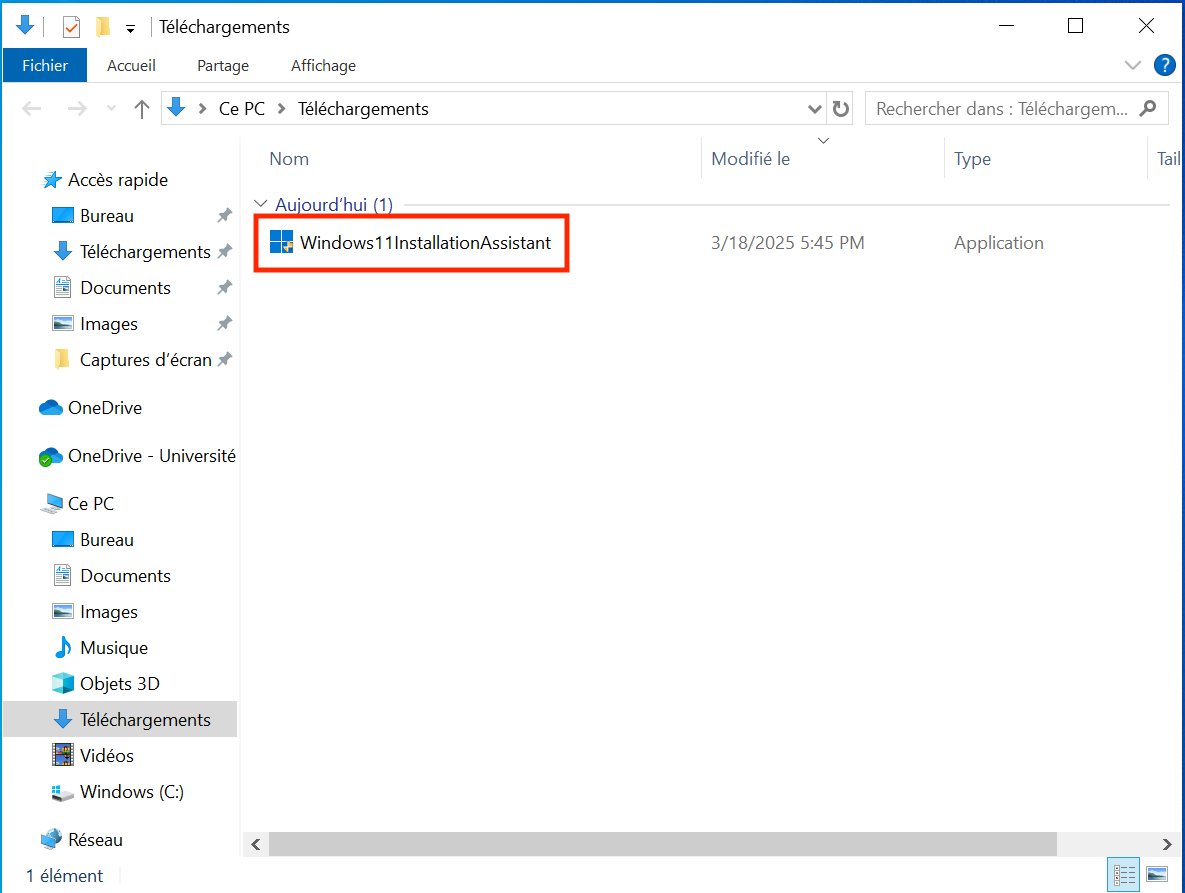Expand the ribbon with chevron arrow

click(x=1133, y=66)
